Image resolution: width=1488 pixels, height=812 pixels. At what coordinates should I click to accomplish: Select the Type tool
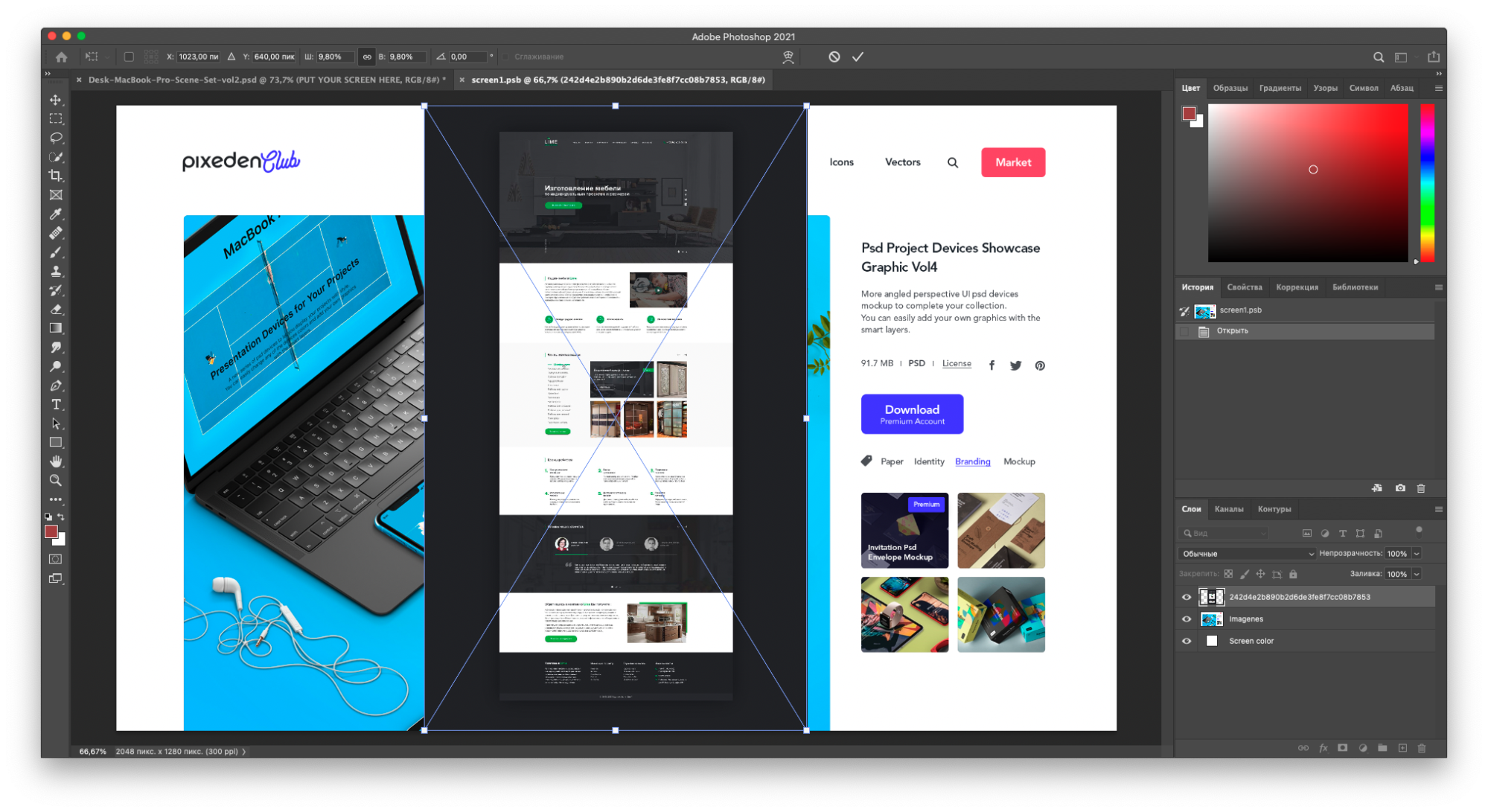(x=56, y=405)
